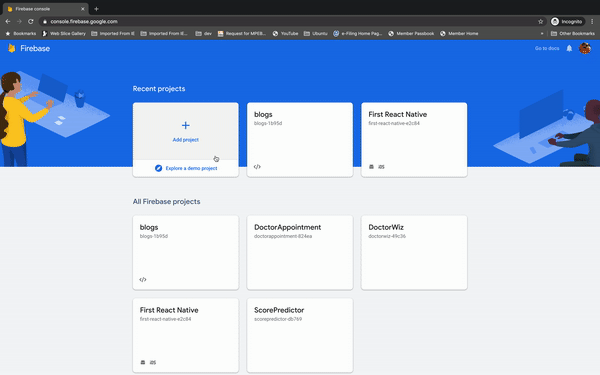Reload the page with the refresh icon
Viewport: 600px width, 375px height.
31,21
